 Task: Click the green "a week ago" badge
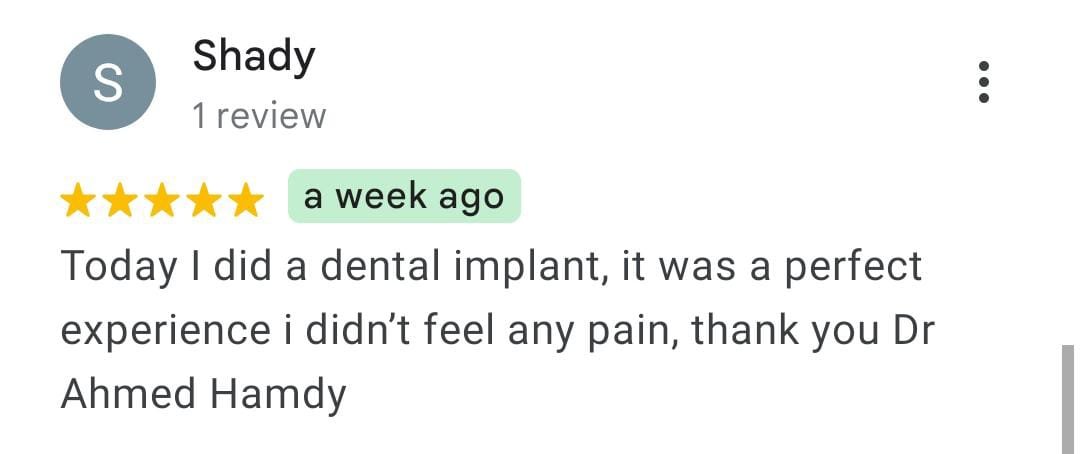[404, 196]
